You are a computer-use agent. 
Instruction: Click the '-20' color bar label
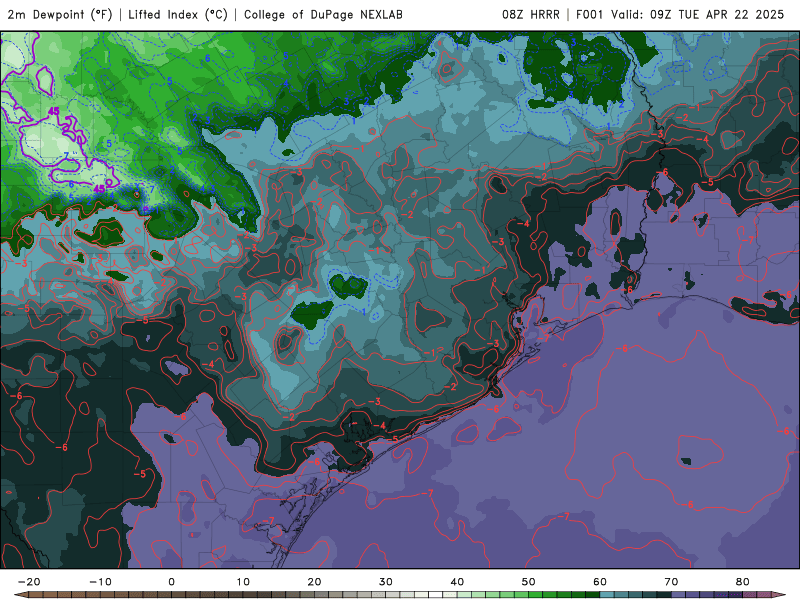(29, 582)
